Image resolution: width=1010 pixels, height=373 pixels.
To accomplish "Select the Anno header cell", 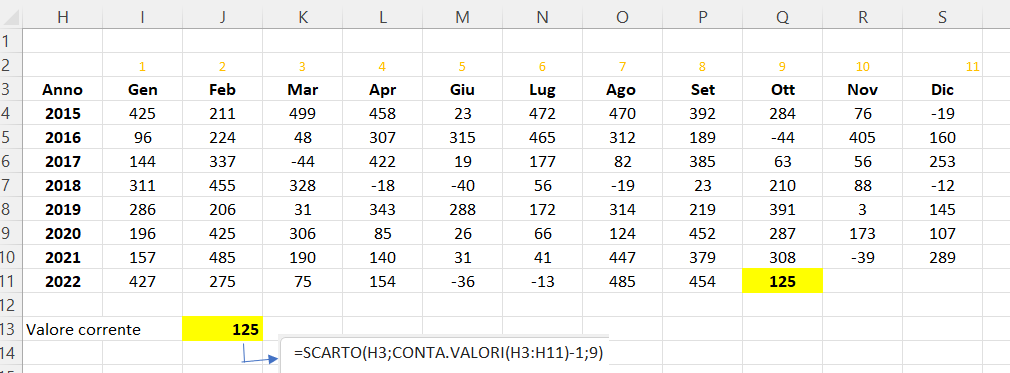I will click(x=62, y=90).
